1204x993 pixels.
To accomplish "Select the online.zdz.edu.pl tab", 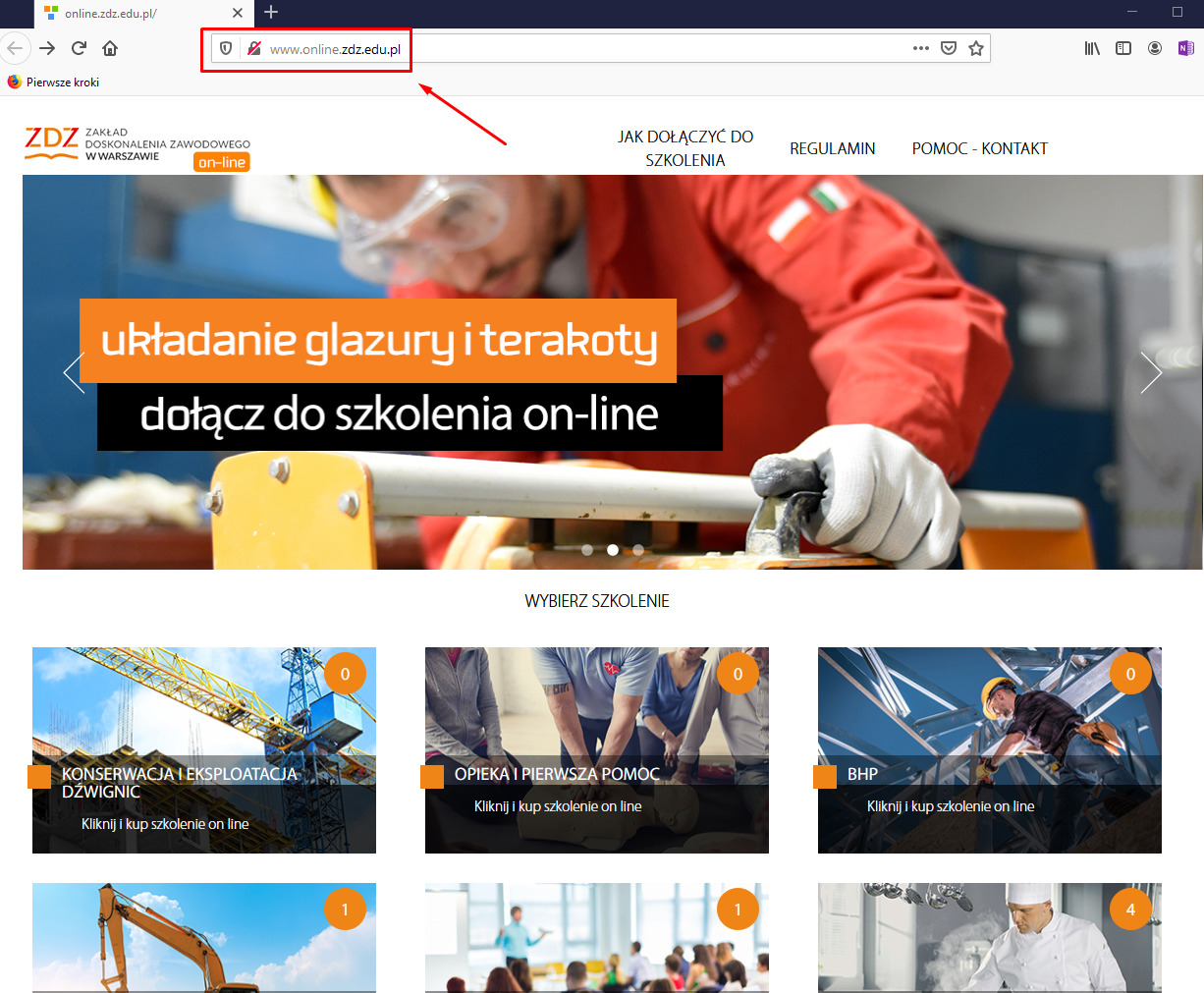I will pos(143,14).
